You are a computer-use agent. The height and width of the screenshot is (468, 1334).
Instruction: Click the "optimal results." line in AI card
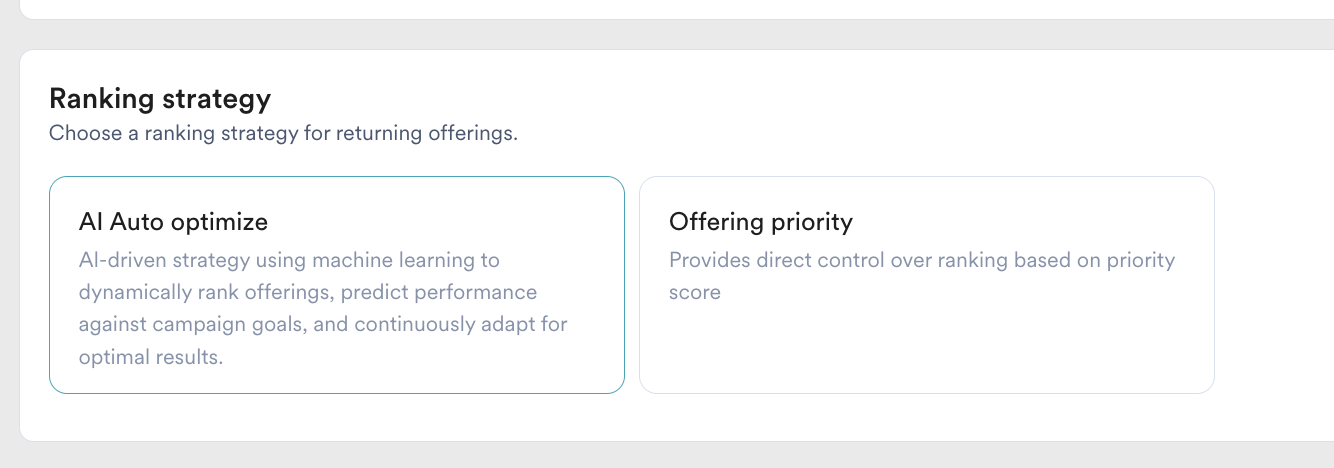pyautogui.click(x=150, y=357)
